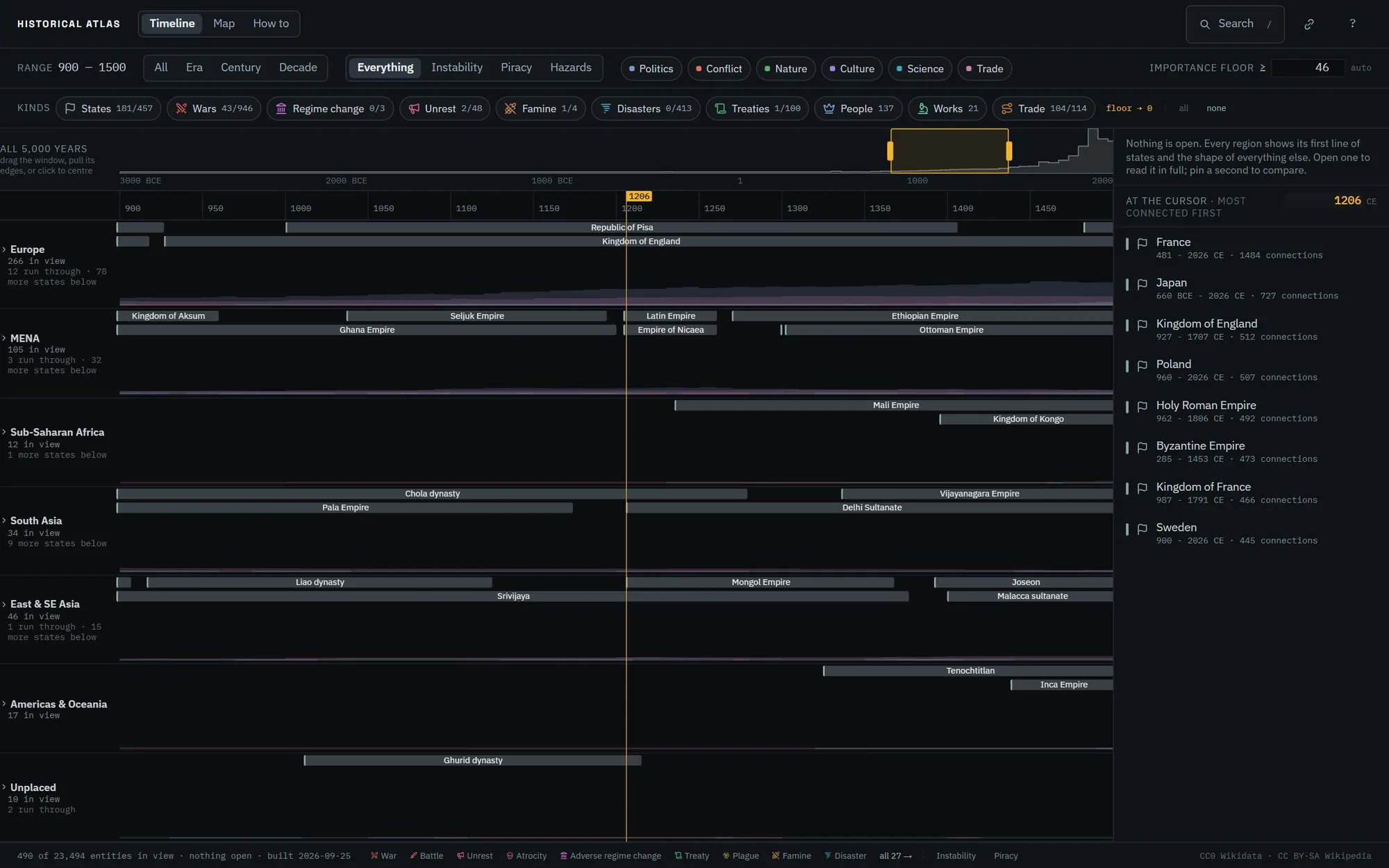The image size is (1389, 868).
Task: Click flag icon next to Byzantine Empire
Action: point(1142,447)
